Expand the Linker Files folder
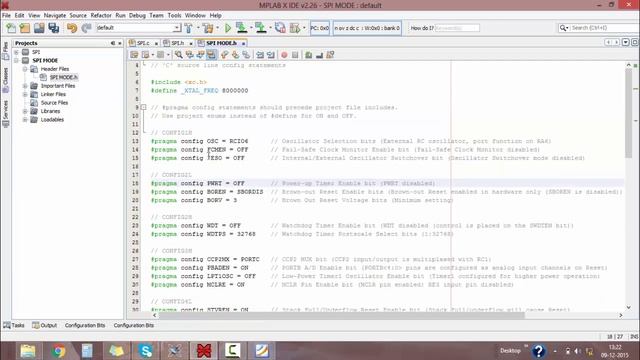Image resolution: width=640 pixels, height=360 pixels. [25, 94]
